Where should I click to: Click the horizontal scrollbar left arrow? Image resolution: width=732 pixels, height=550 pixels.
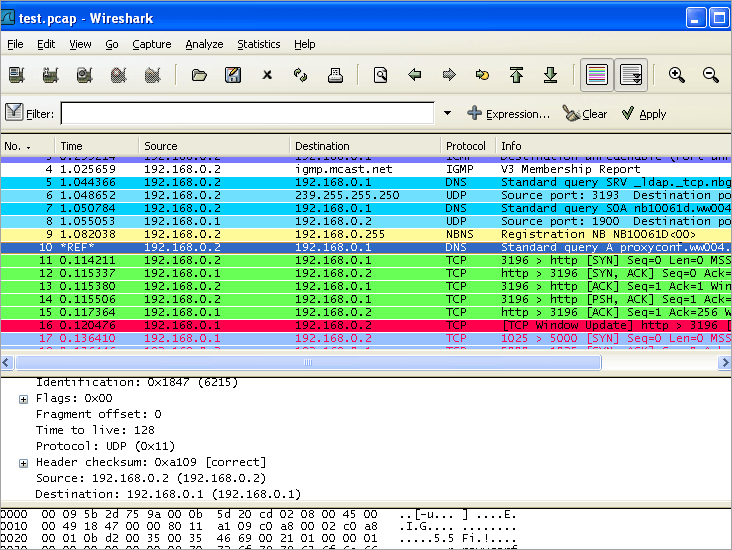click(7, 362)
